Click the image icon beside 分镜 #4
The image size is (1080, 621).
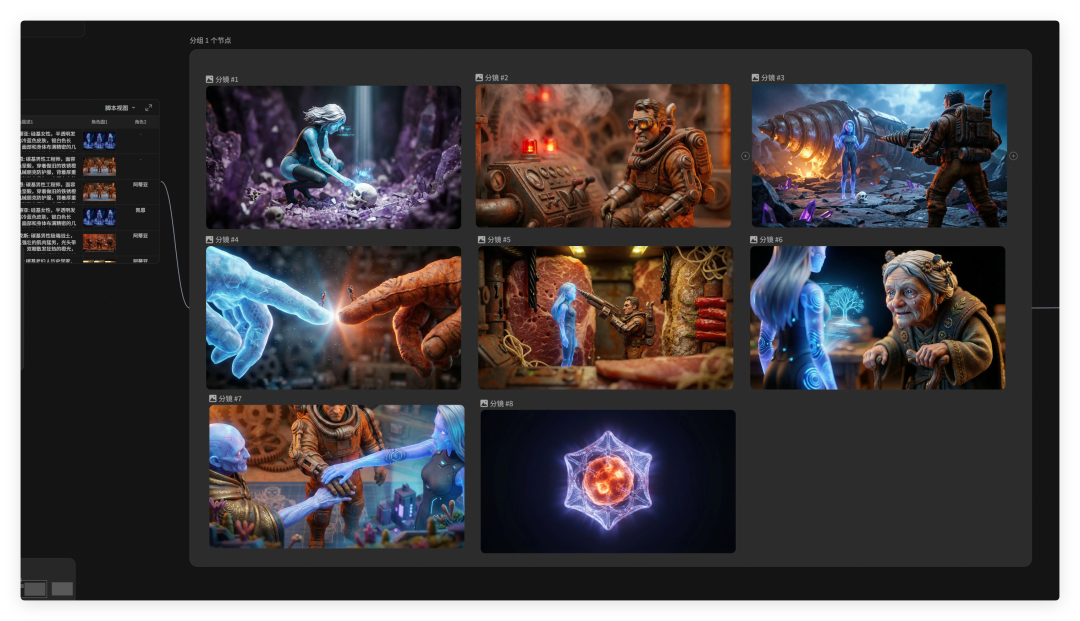point(210,240)
